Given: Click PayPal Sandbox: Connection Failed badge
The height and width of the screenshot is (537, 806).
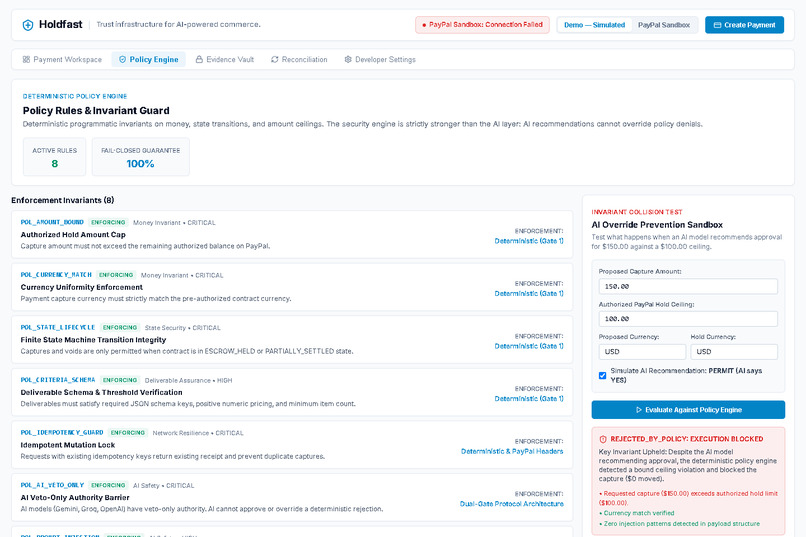Looking at the screenshot, I should [482, 25].
